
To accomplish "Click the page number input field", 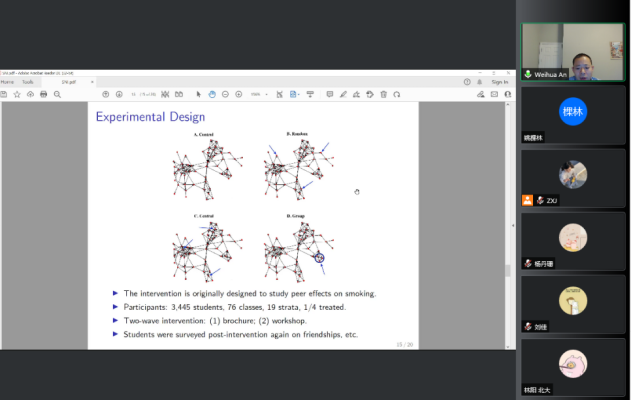I will click(x=133, y=94).
